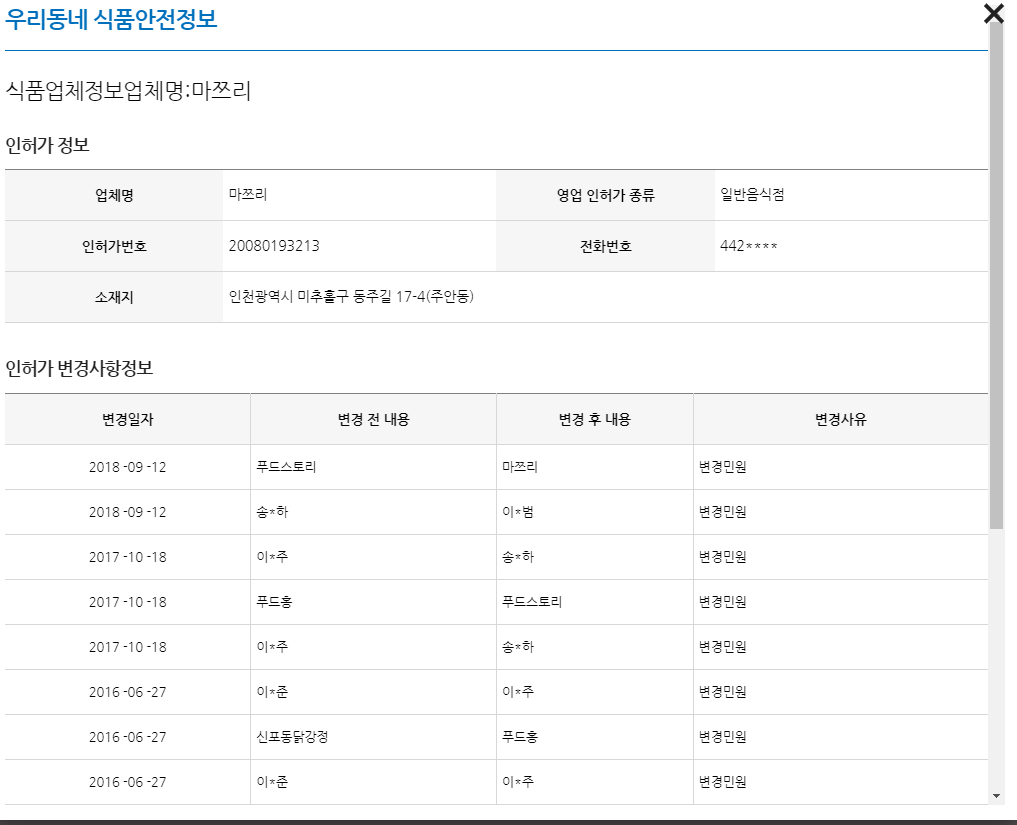Click the scrollbar down arrow
Screen dimensions: 1017x825
click(x=996, y=796)
